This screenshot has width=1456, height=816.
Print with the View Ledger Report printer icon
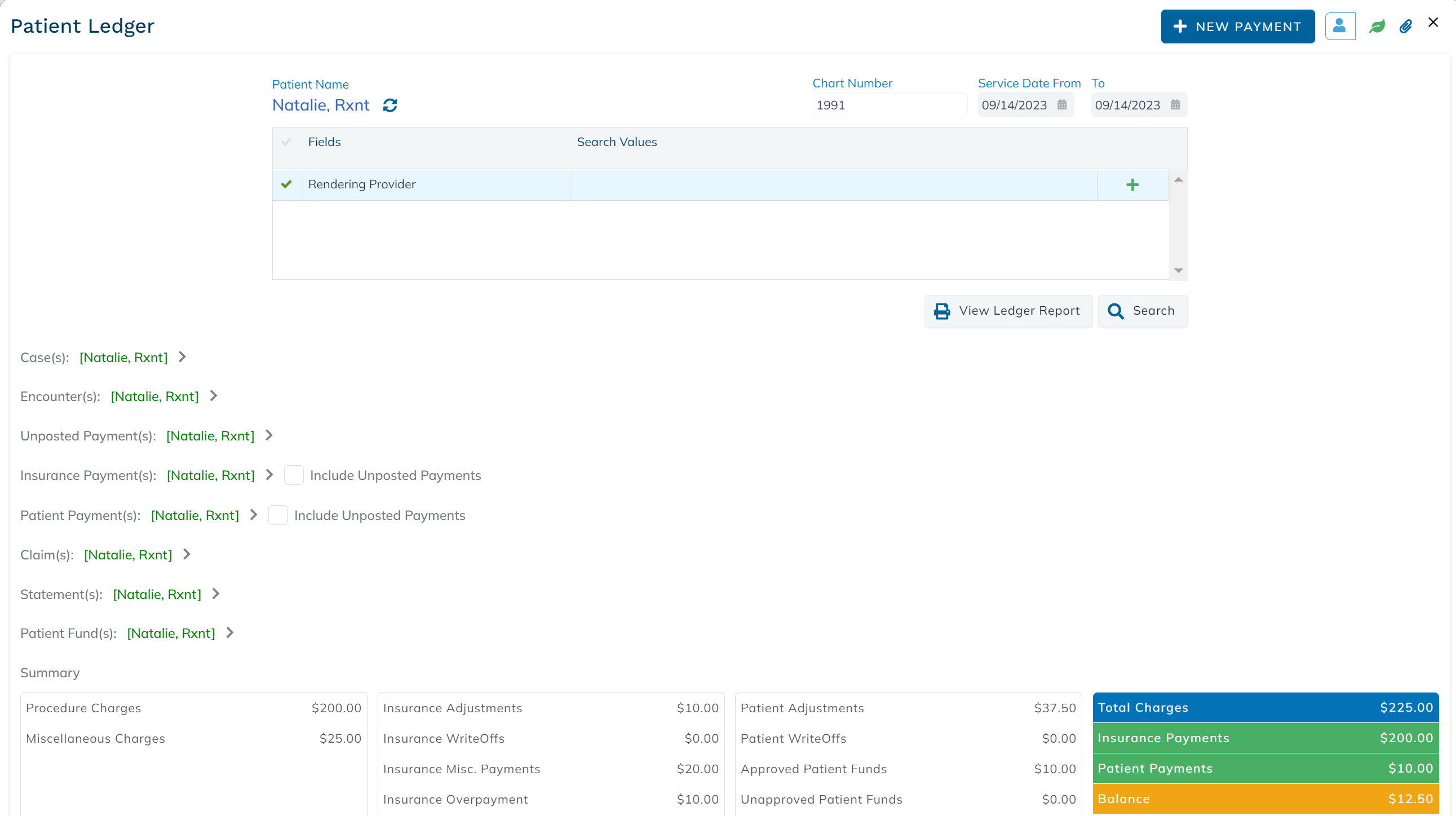coord(942,311)
